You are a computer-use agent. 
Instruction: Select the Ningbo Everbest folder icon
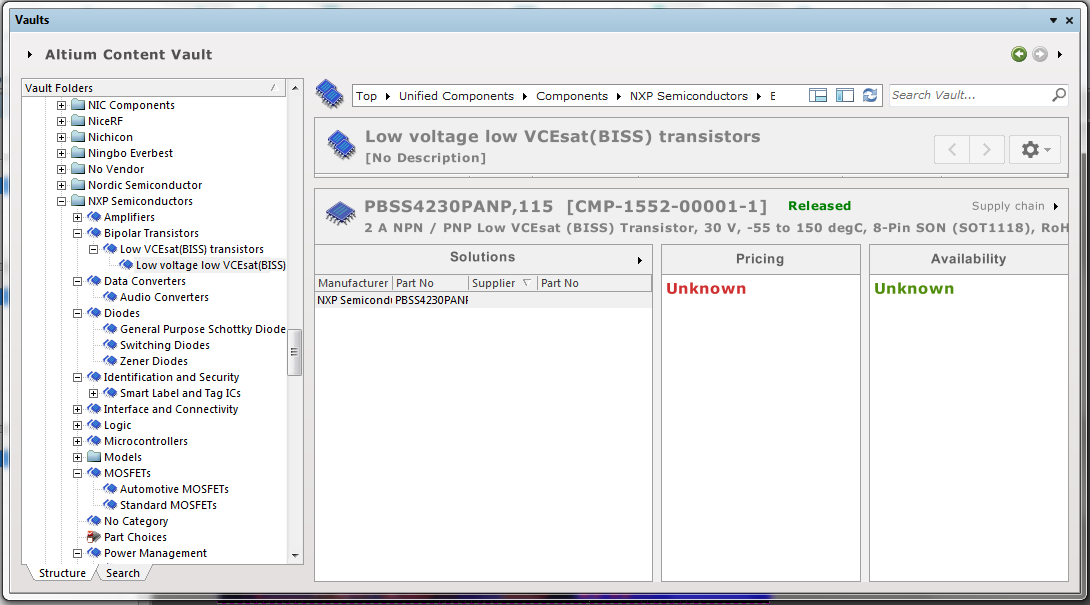pos(79,152)
